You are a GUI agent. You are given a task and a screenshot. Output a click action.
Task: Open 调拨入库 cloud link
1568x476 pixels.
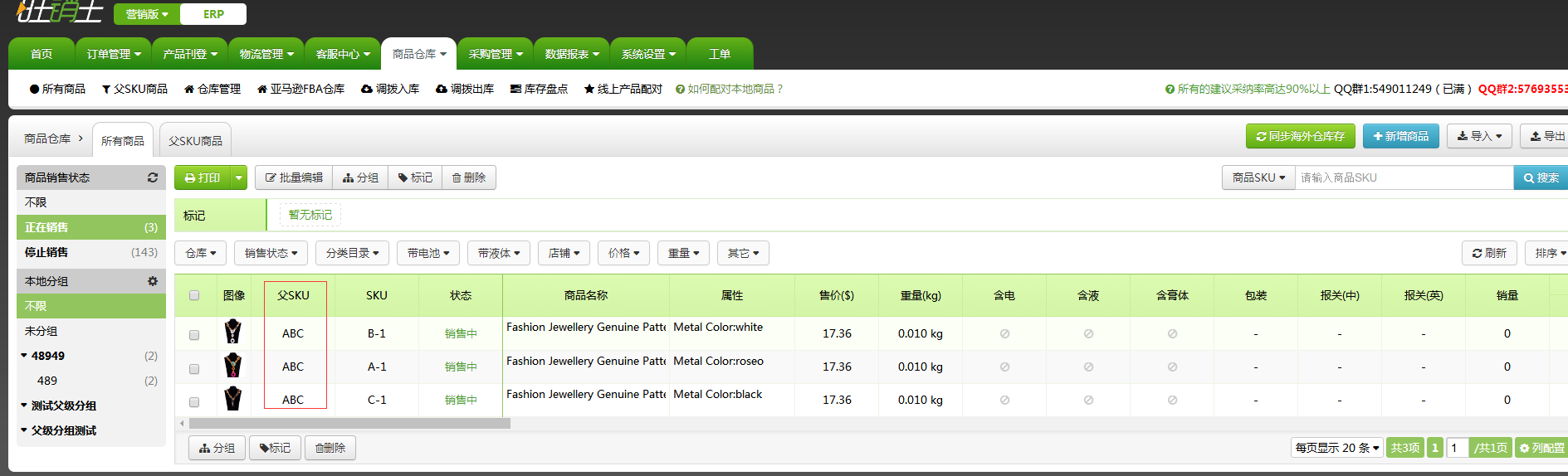click(390, 89)
